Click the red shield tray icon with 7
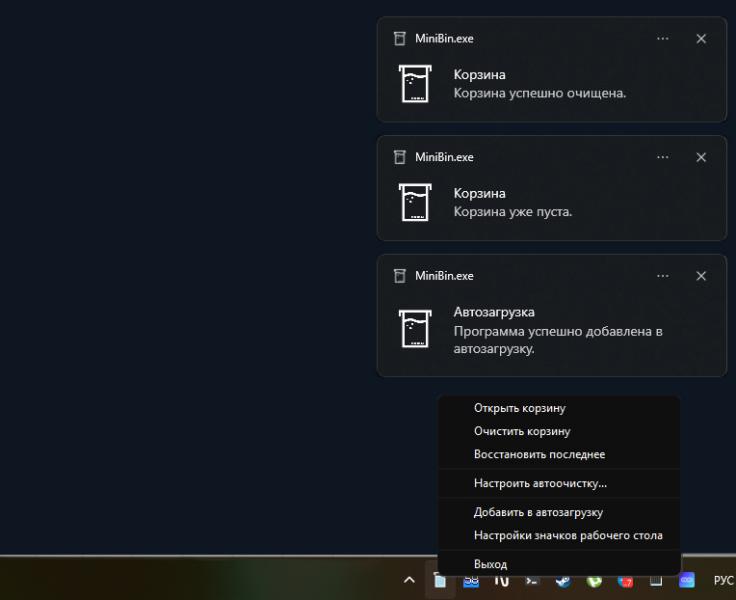 625,581
